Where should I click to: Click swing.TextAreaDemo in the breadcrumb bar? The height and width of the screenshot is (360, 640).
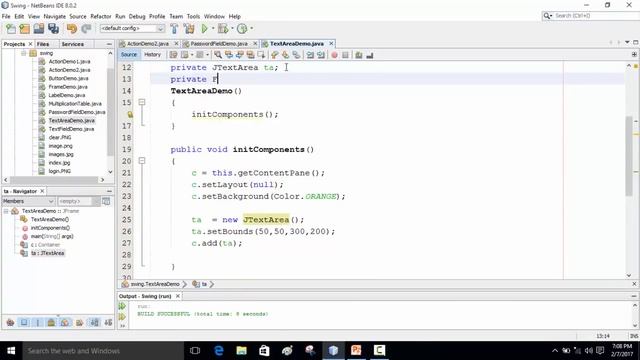click(155, 284)
